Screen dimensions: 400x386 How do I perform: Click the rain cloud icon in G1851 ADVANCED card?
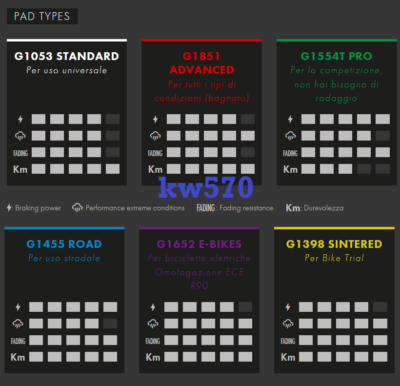coord(155,136)
